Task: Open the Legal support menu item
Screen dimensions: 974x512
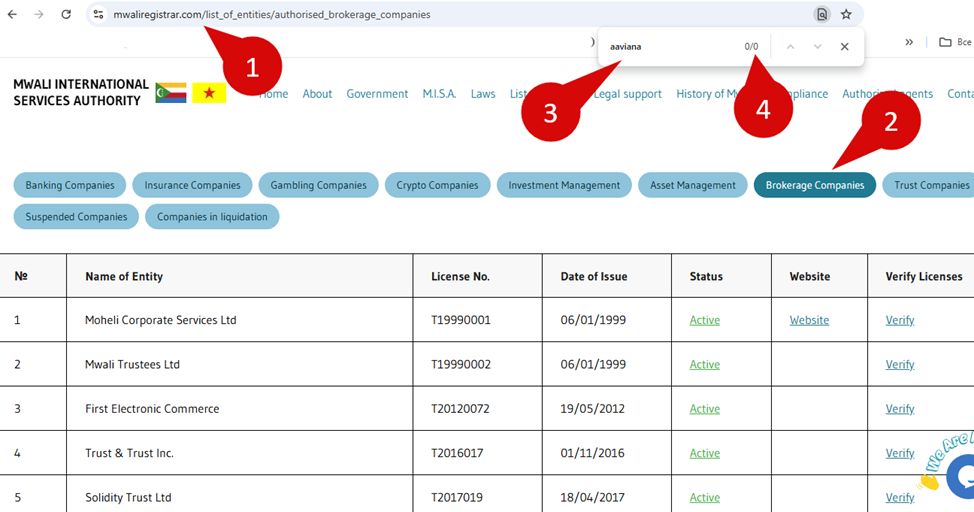Action: [627, 94]
